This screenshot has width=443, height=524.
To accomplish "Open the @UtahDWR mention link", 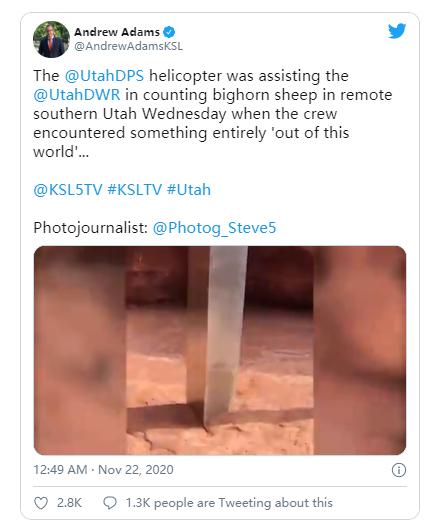I will coord(77,95).
